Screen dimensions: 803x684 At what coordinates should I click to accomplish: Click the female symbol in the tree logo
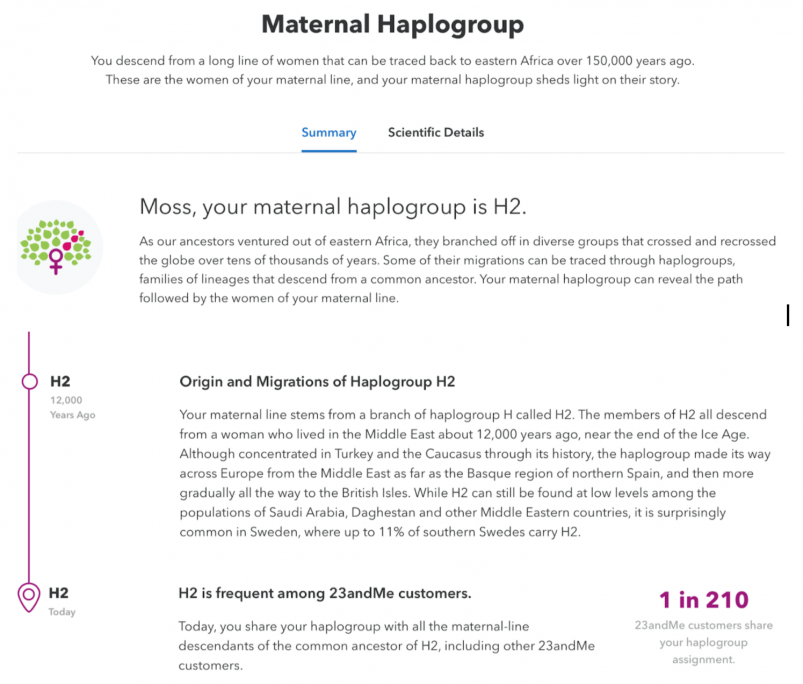click(x=56, y=261)
